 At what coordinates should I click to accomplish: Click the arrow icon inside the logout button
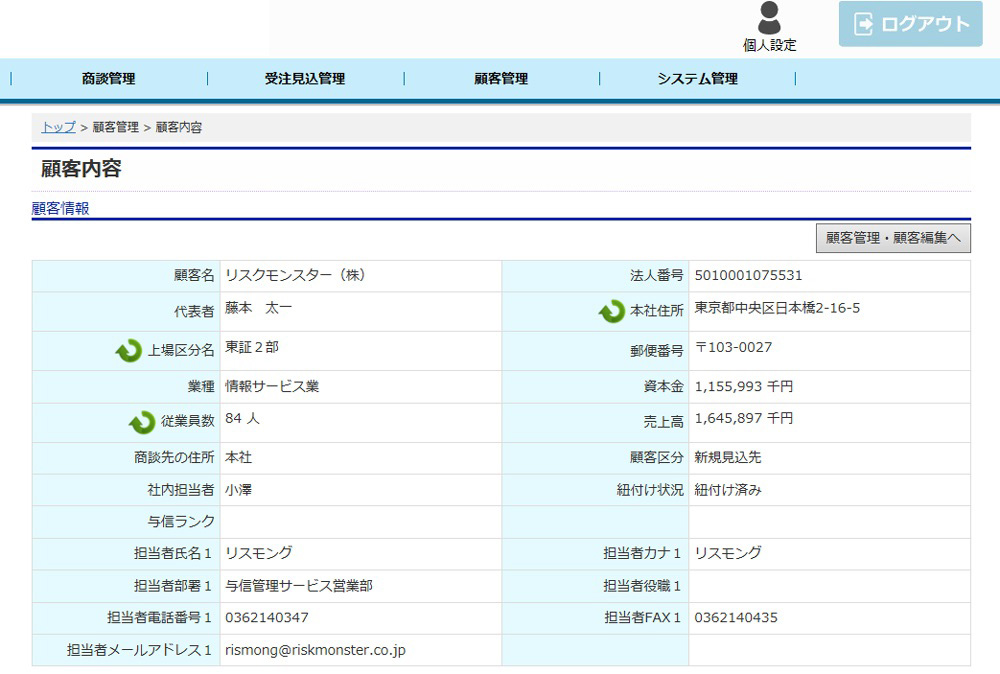[863, 24]
